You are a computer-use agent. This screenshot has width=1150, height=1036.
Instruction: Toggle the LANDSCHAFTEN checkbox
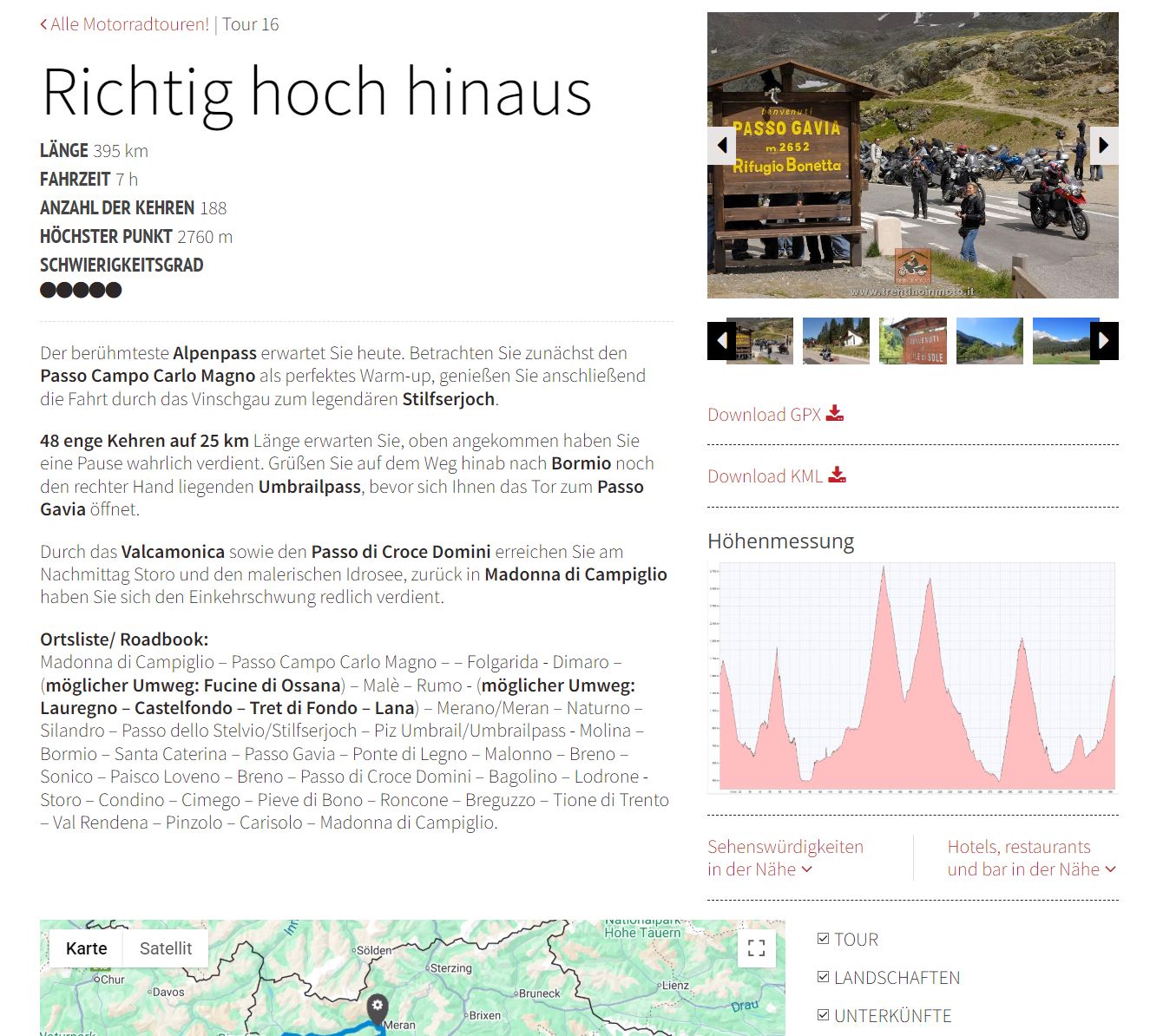pyautogui.click(x=823, y=977)
